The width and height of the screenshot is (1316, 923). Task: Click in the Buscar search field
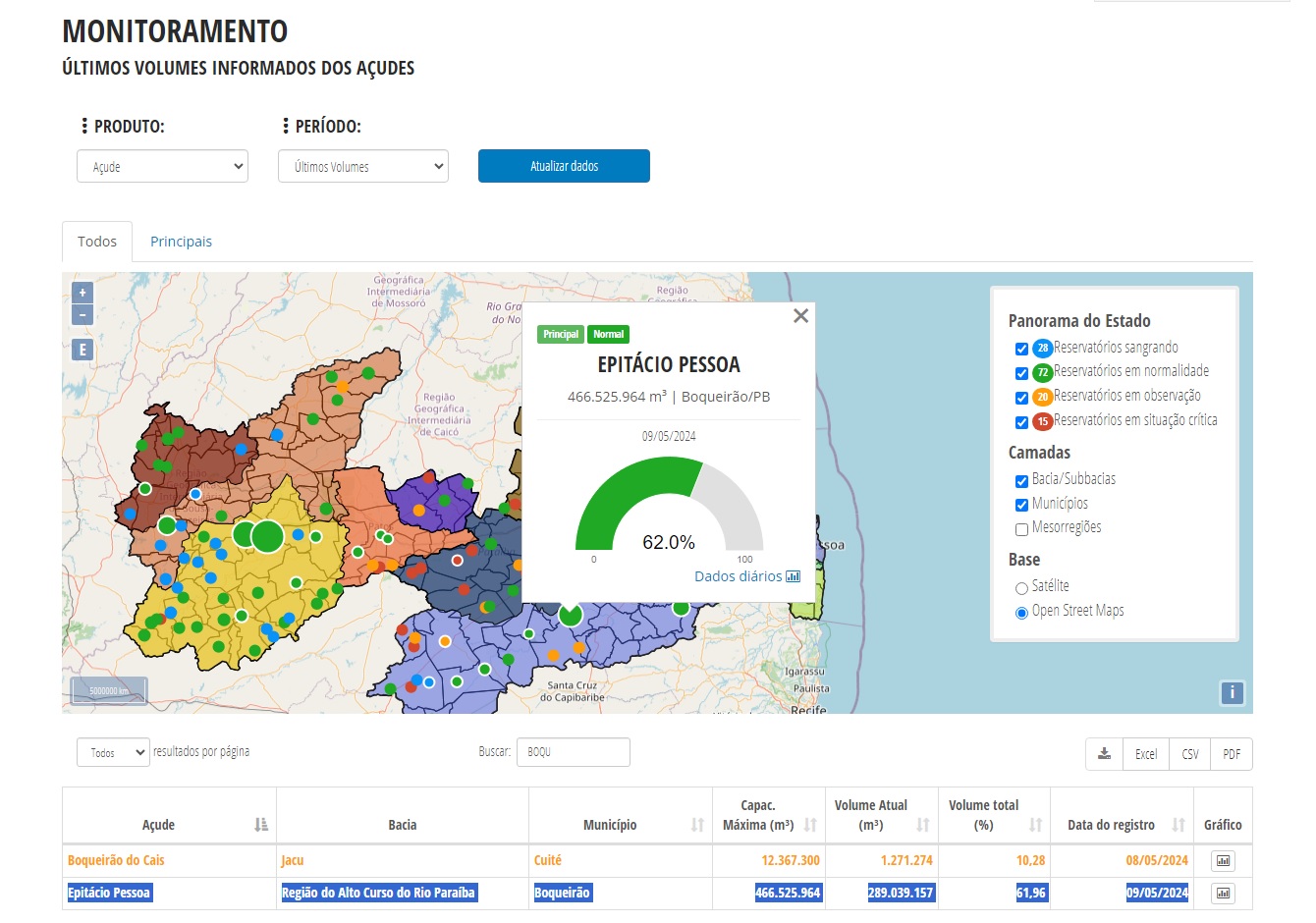click(x=573, y=752)
